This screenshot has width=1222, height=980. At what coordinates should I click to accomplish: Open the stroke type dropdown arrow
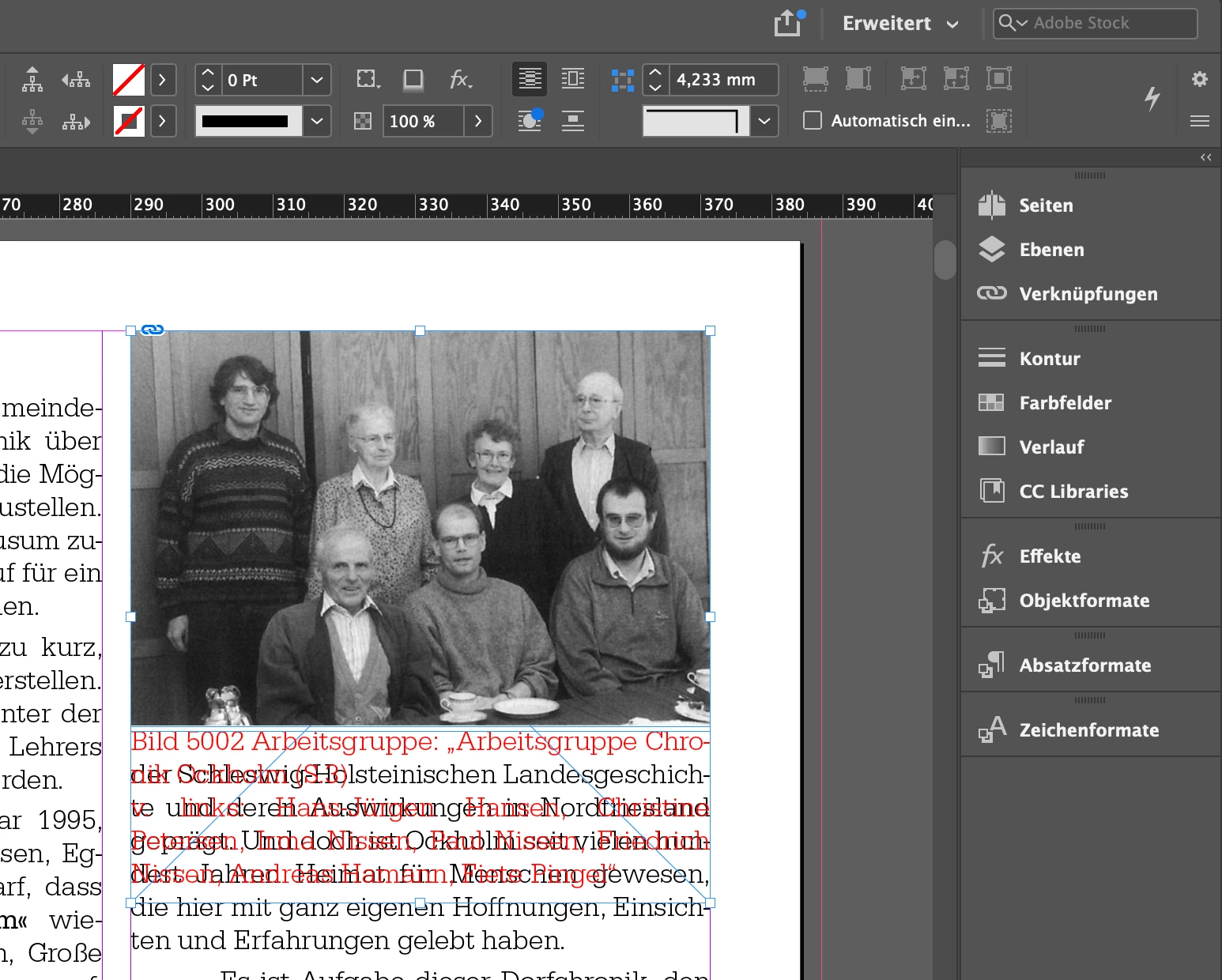(x=317, y=121)
